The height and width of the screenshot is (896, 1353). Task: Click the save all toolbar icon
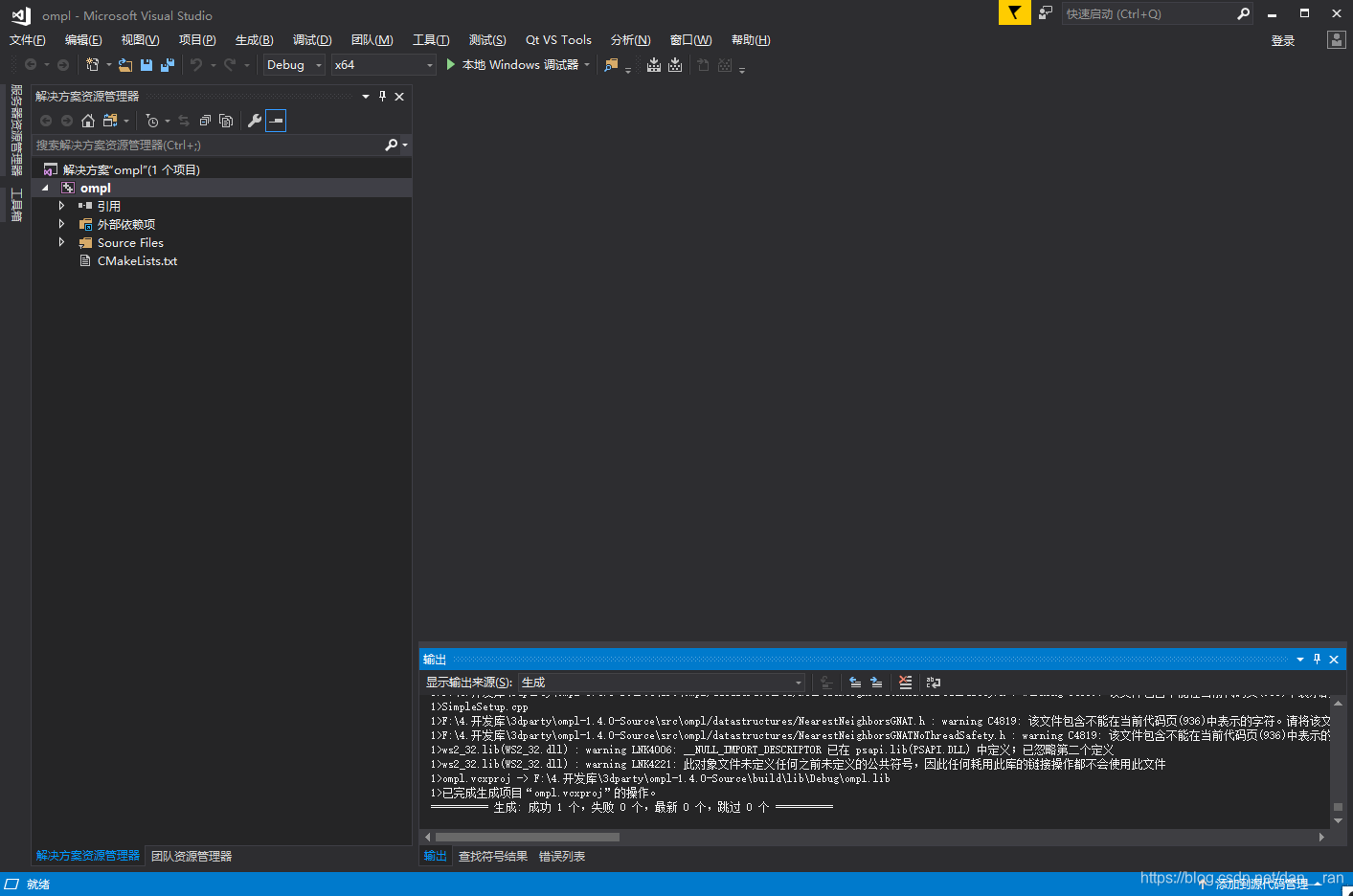click(x=168, y=64)
